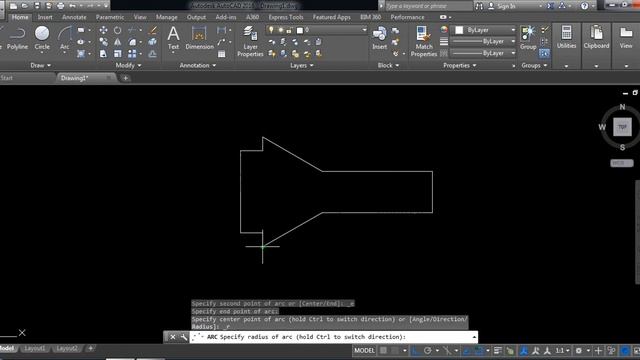Viewport: 640px width, 360px height.
Task: Switch to the Insert ribbon tab
Action: coord(45,17)
